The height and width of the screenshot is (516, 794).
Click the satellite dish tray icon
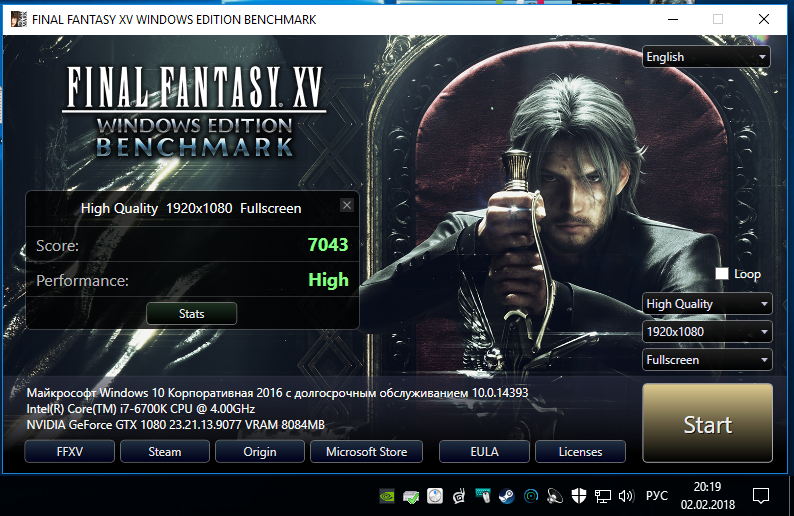[x=555, y=496]
